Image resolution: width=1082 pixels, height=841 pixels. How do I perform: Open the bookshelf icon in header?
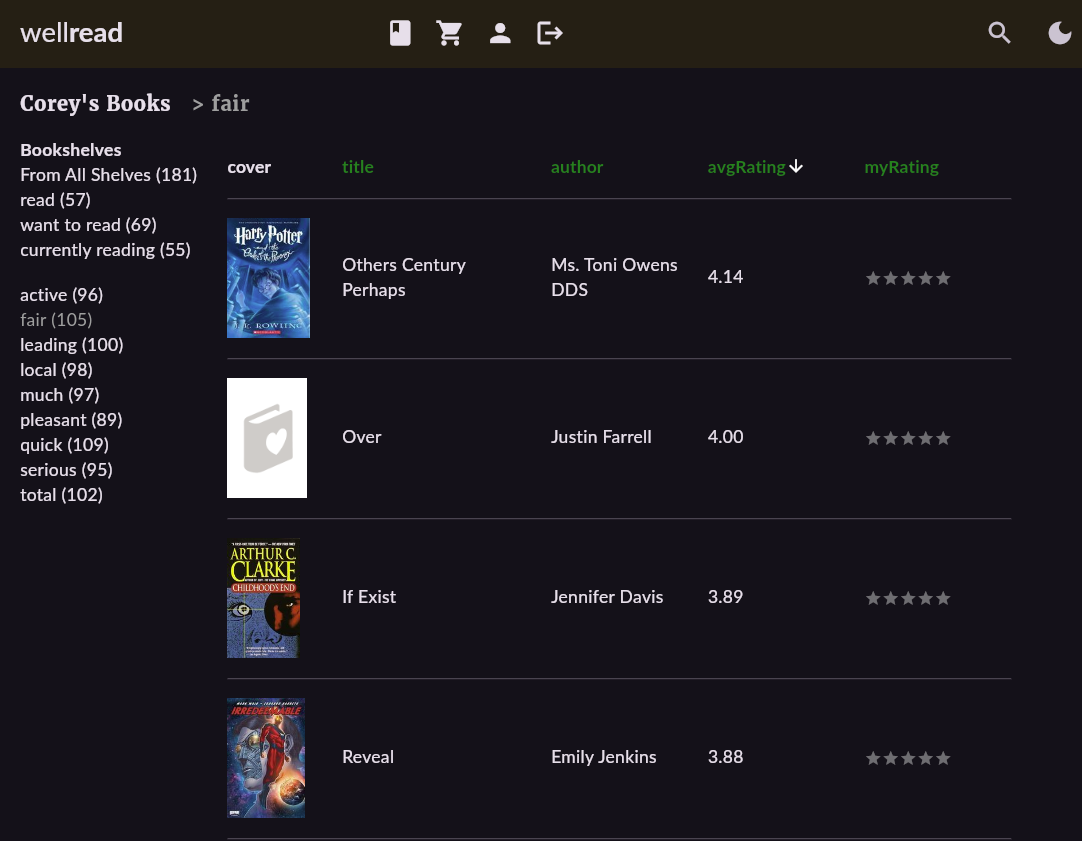point(400,34)
